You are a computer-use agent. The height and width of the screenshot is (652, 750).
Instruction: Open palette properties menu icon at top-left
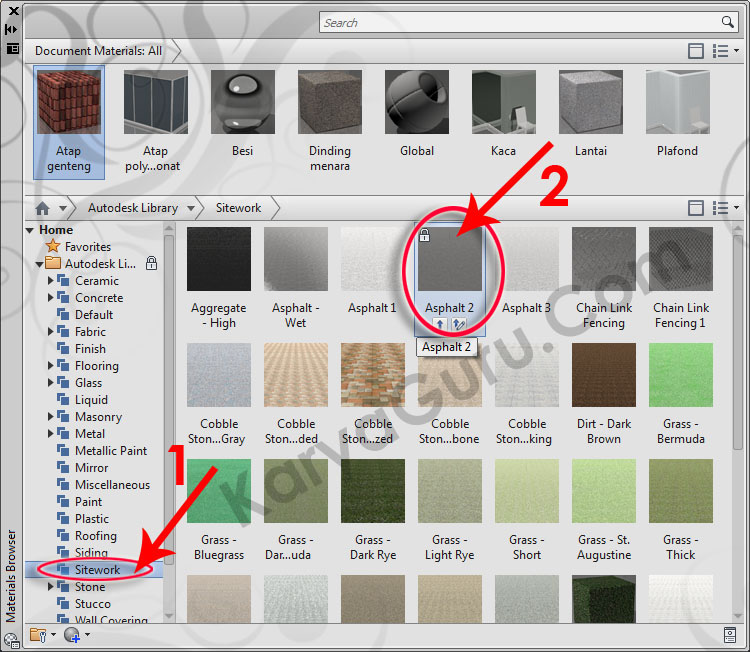tap(13, 47)
